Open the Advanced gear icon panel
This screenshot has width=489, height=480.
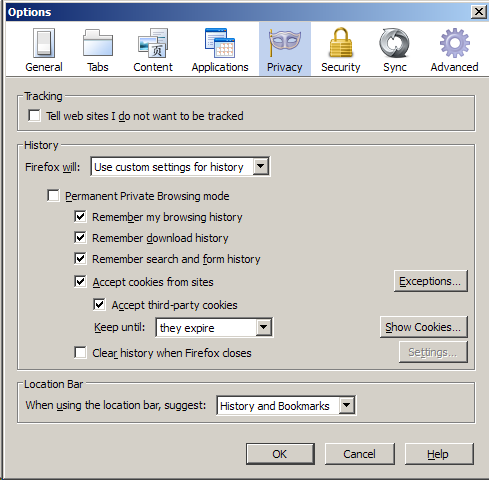coord(455,43)
